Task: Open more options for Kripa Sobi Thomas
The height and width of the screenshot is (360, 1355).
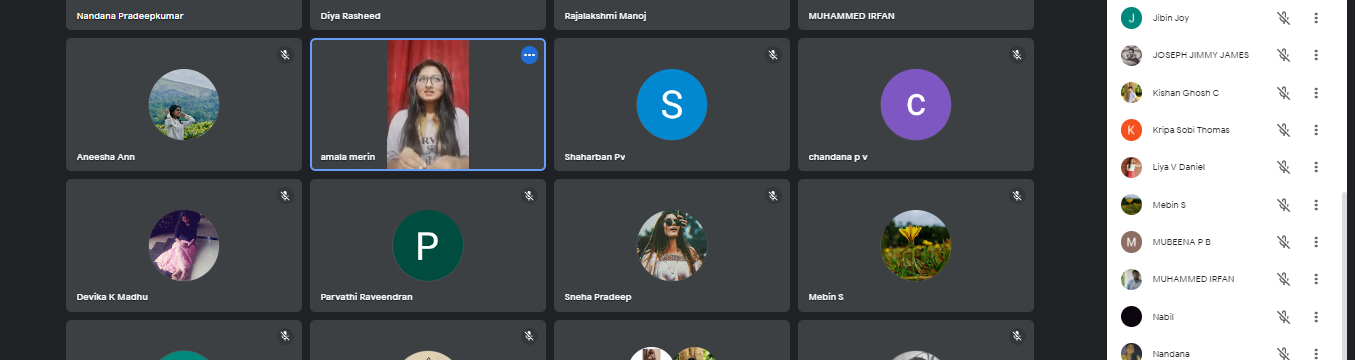Action: pos(1316,130)
